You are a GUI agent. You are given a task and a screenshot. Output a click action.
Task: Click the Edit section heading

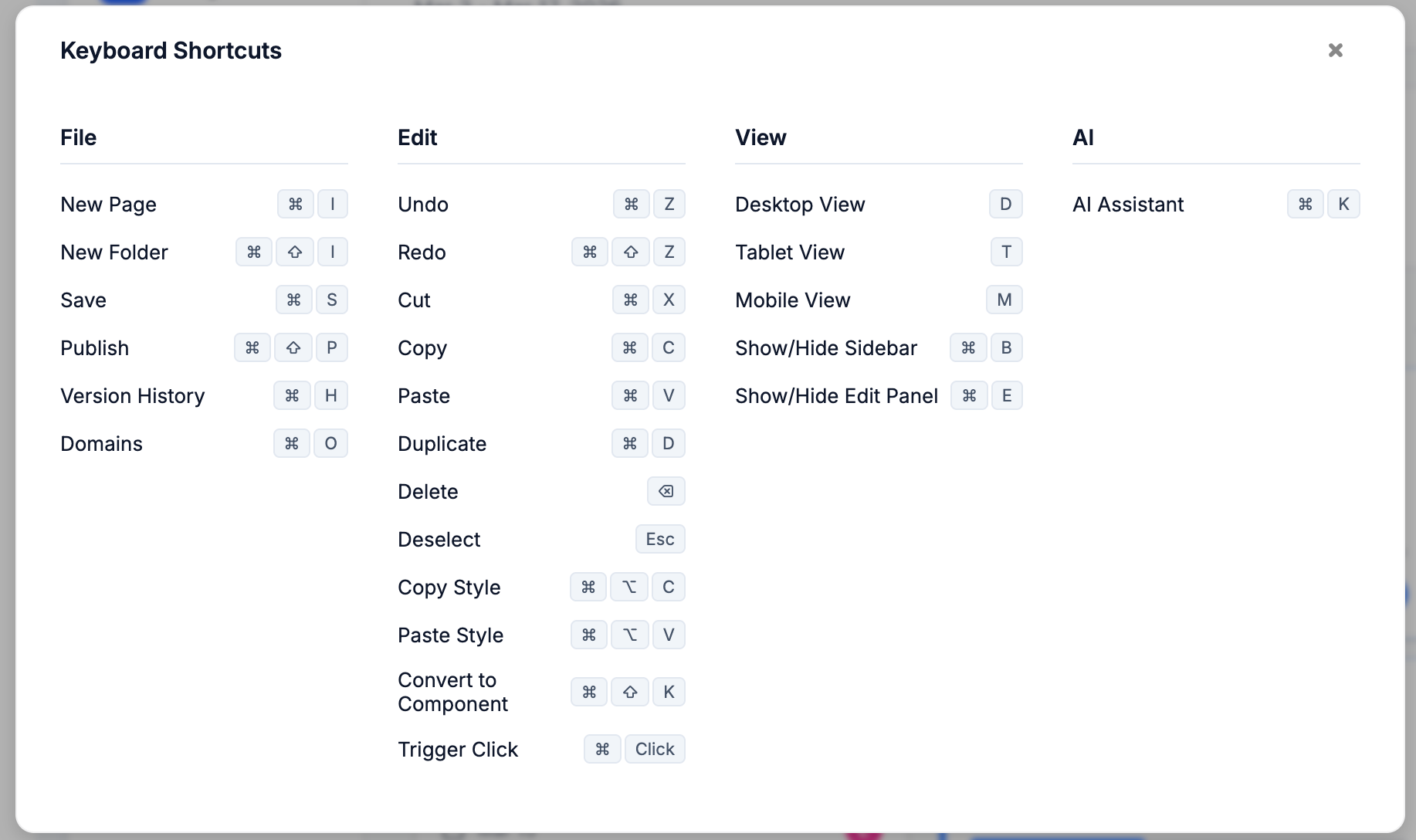pyautogui.click(x=417, y=137)
